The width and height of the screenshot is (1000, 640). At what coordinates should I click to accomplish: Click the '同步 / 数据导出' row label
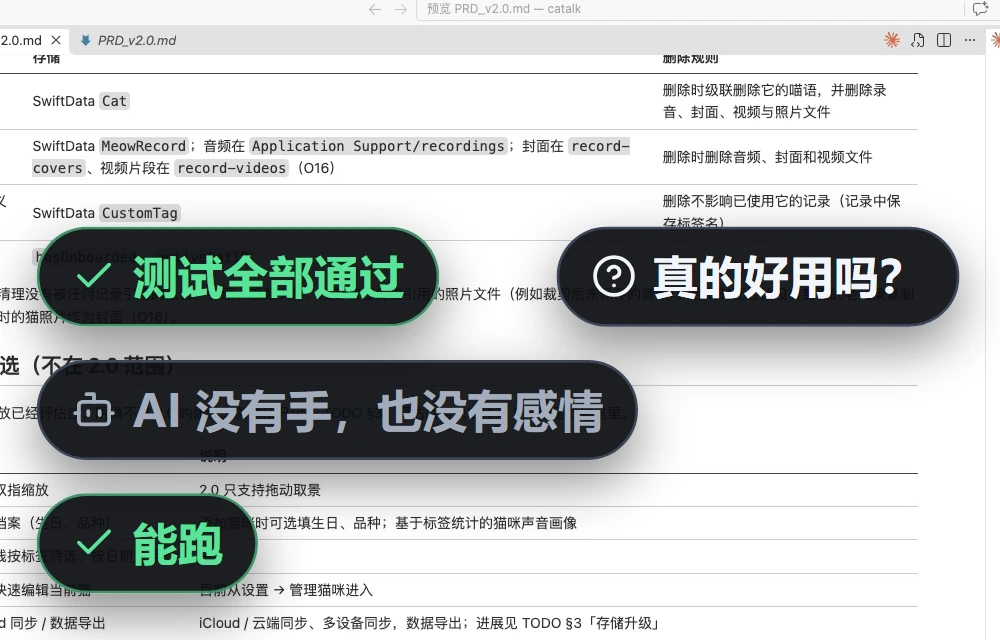click(57, 623)
